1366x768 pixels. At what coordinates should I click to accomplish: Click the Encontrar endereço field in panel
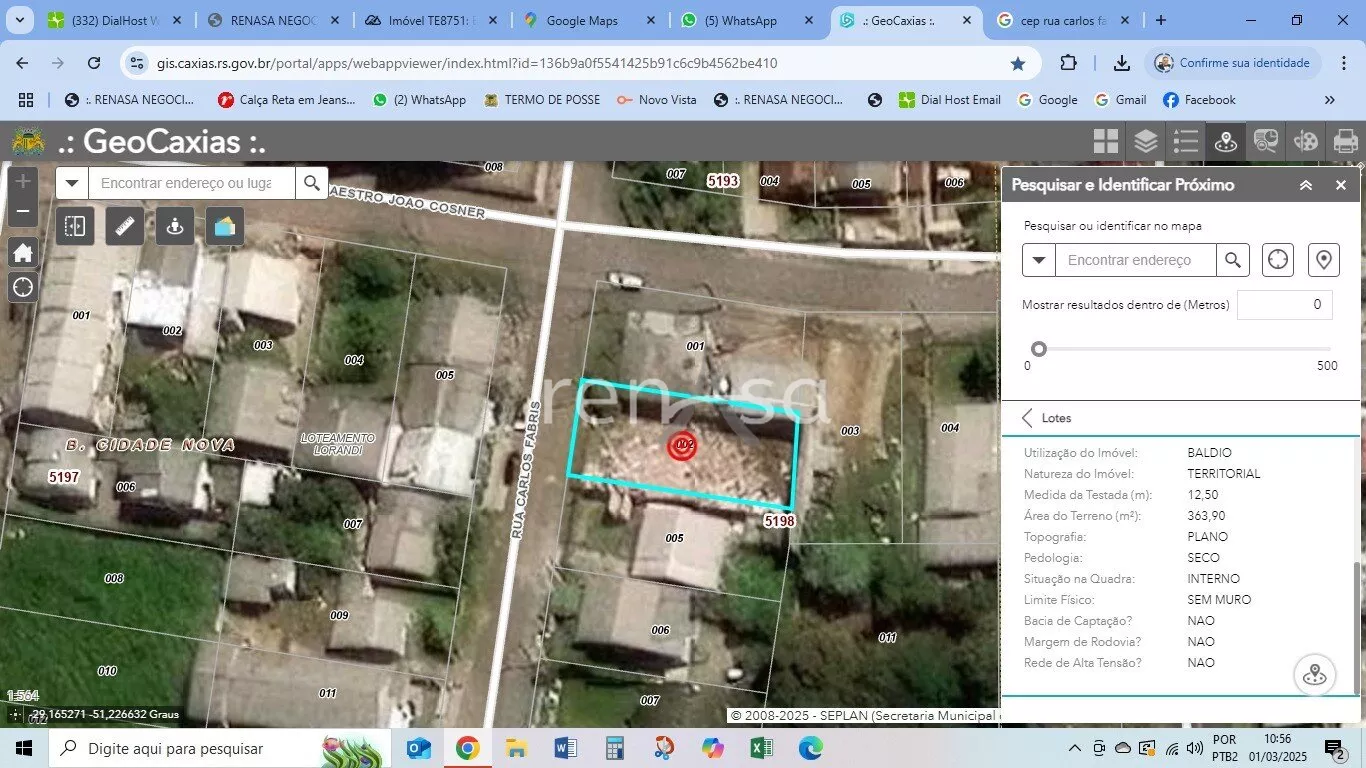[x=1135, y=260]
